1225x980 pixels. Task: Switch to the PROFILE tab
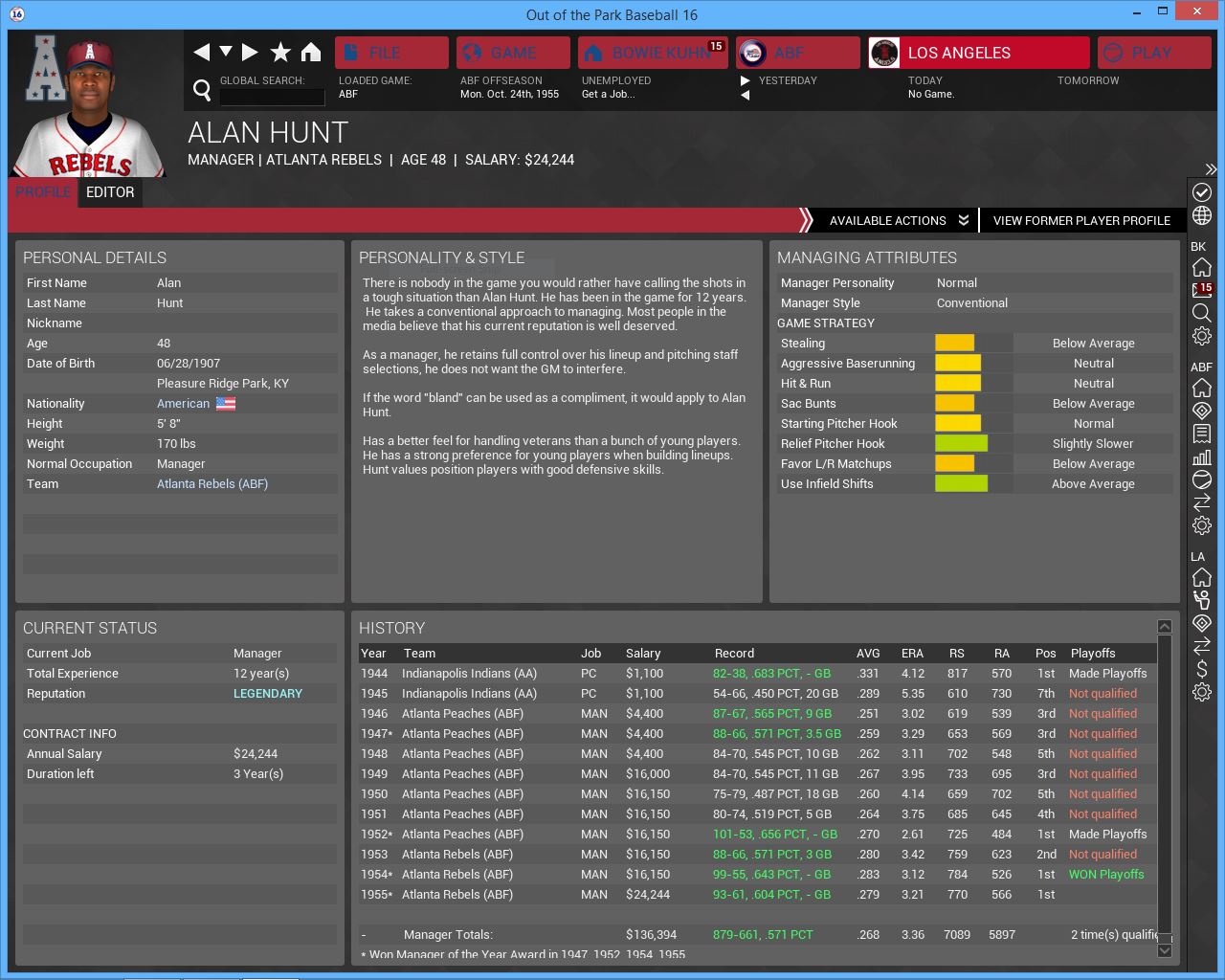(x=43, y=191)
